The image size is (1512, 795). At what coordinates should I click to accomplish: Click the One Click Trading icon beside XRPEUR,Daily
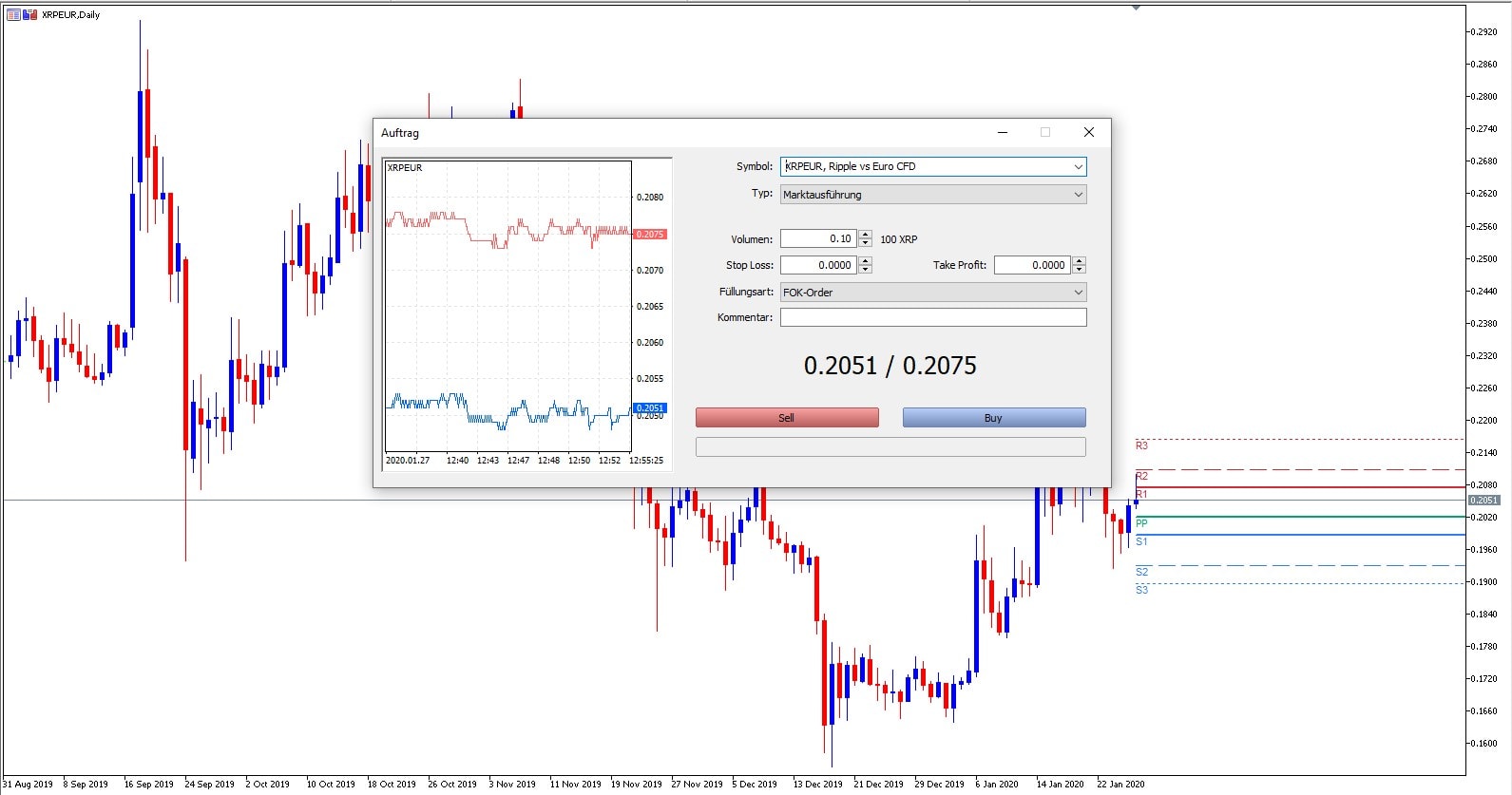29,14
